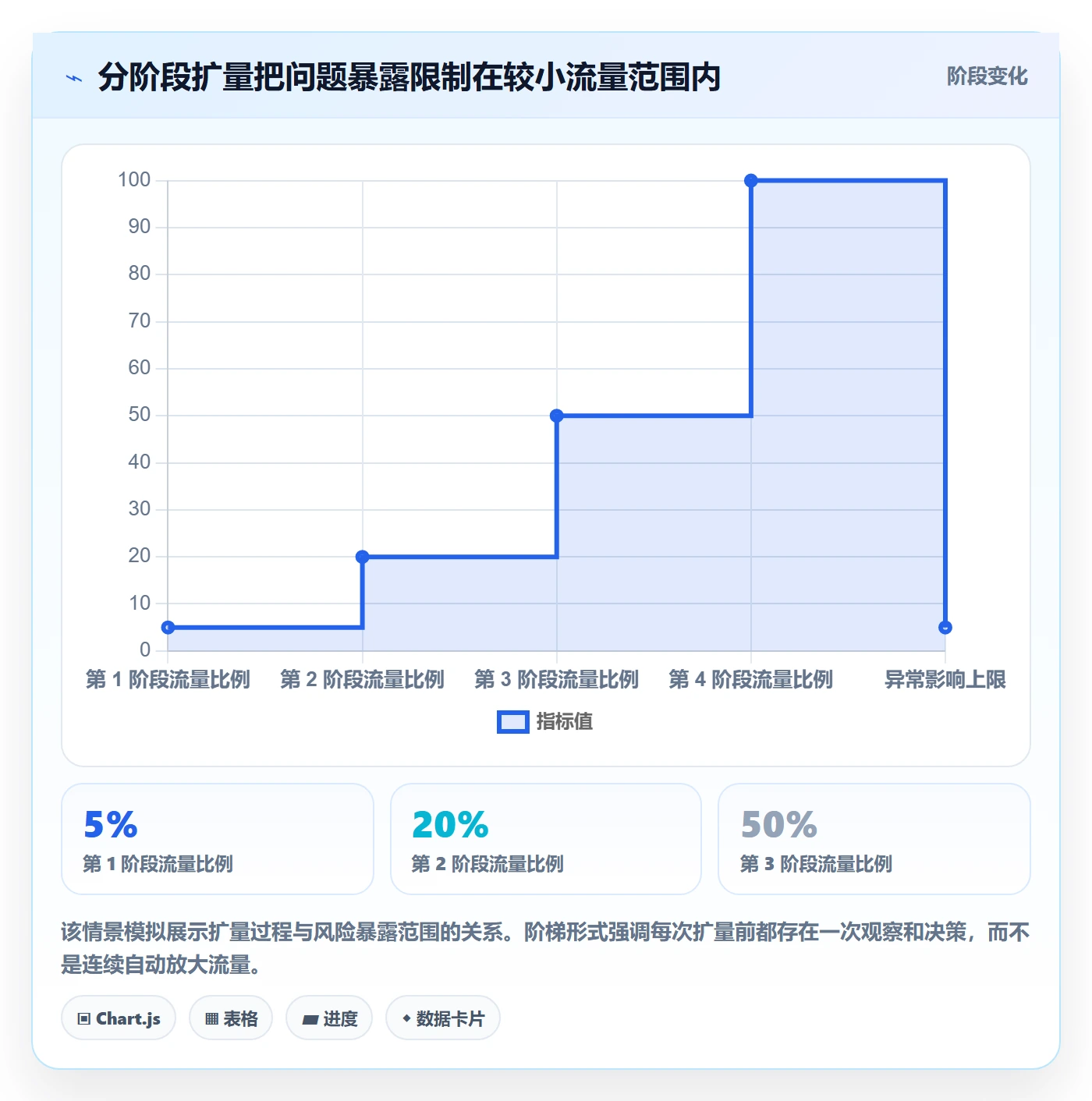Click the chart title 分阶段扩量把问题暴露限制在较小流量范围内
This screenshot has height=1101, width=1092.
pos(409,77)
